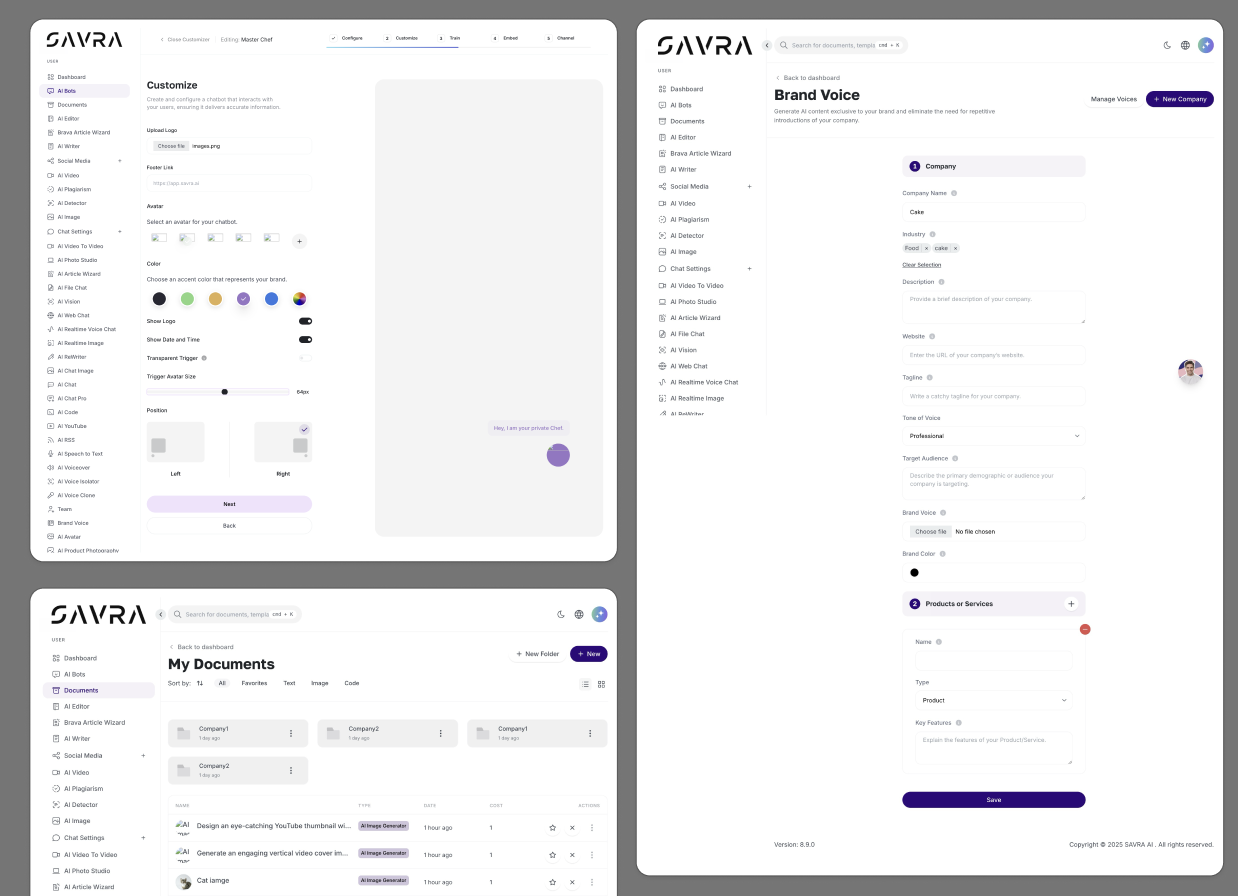Toggle dark mode in Brand Voice window
Screen dimensions: 1238x896
click(1167, 45)
